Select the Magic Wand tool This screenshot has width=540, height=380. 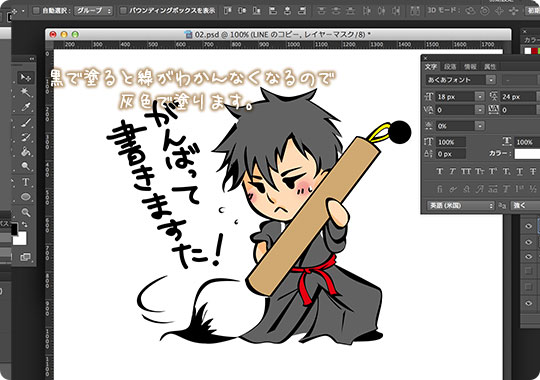(x=25, y=92)
